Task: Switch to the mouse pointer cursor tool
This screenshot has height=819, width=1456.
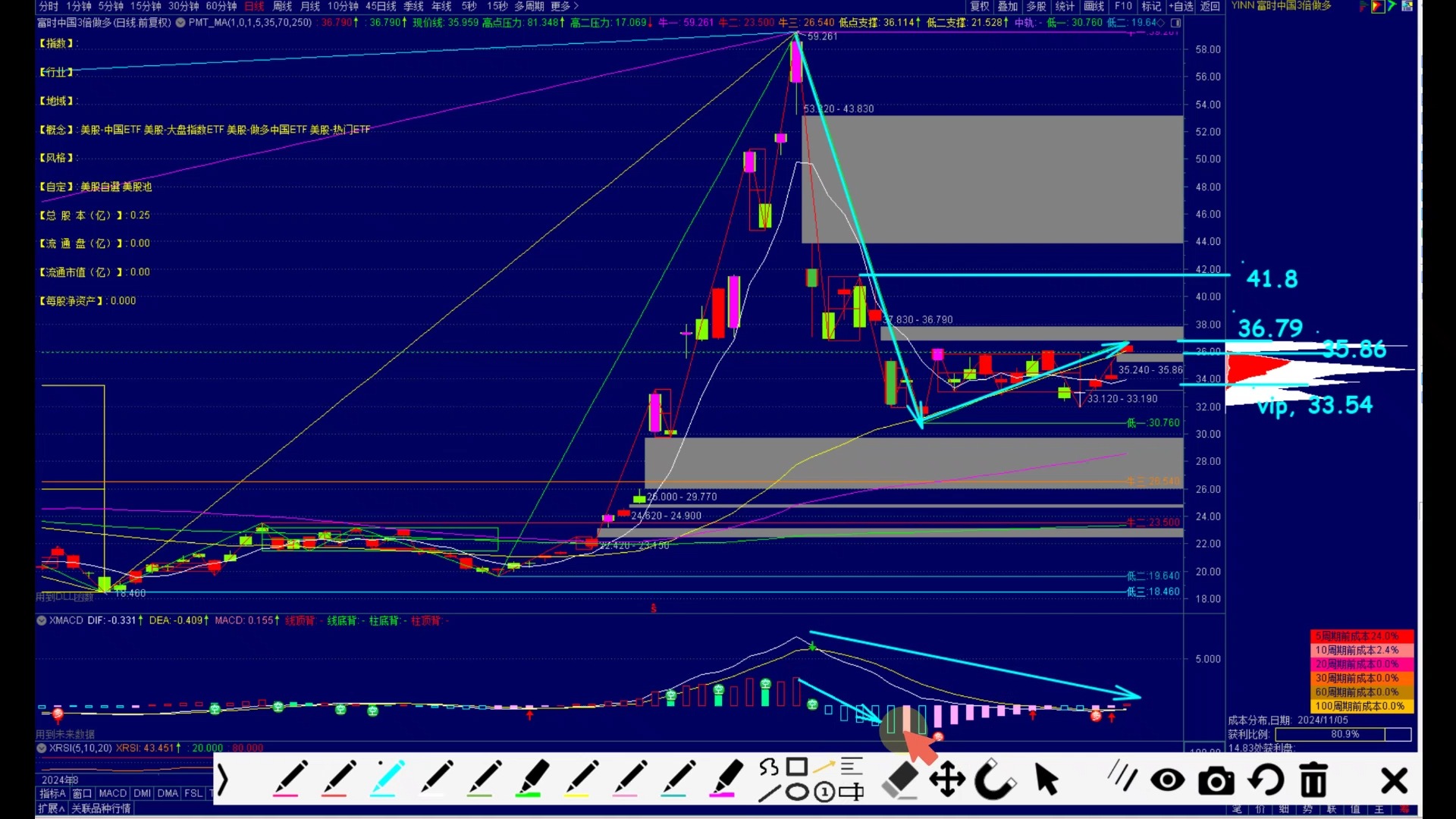Action: click(1046, 780)
